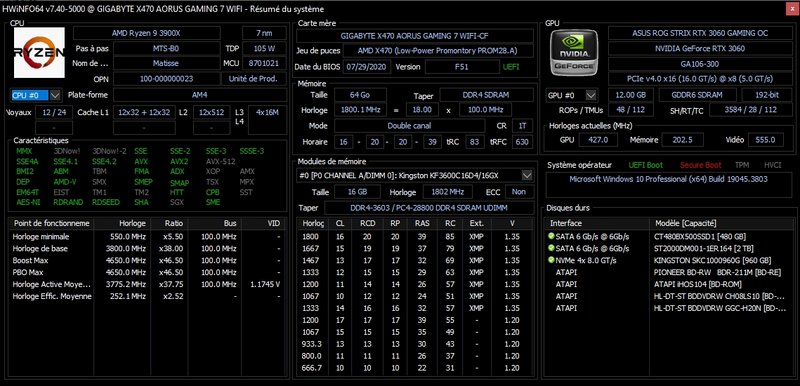Click the Unité de Prod. label
The image size is (800, 386).
click(254, 79)
